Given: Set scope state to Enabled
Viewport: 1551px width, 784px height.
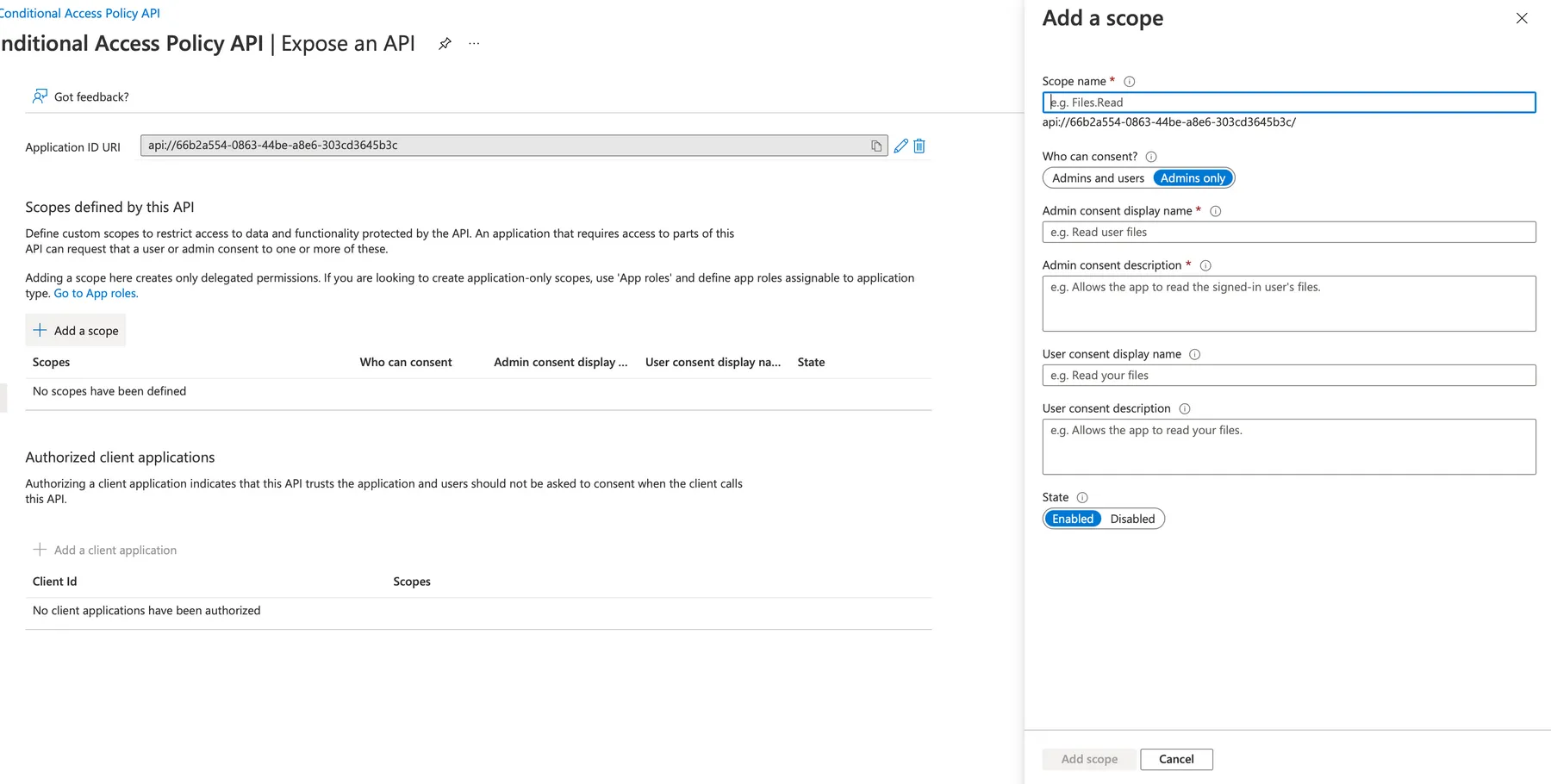Looking at the screenshot, I should pos(1073,519).
